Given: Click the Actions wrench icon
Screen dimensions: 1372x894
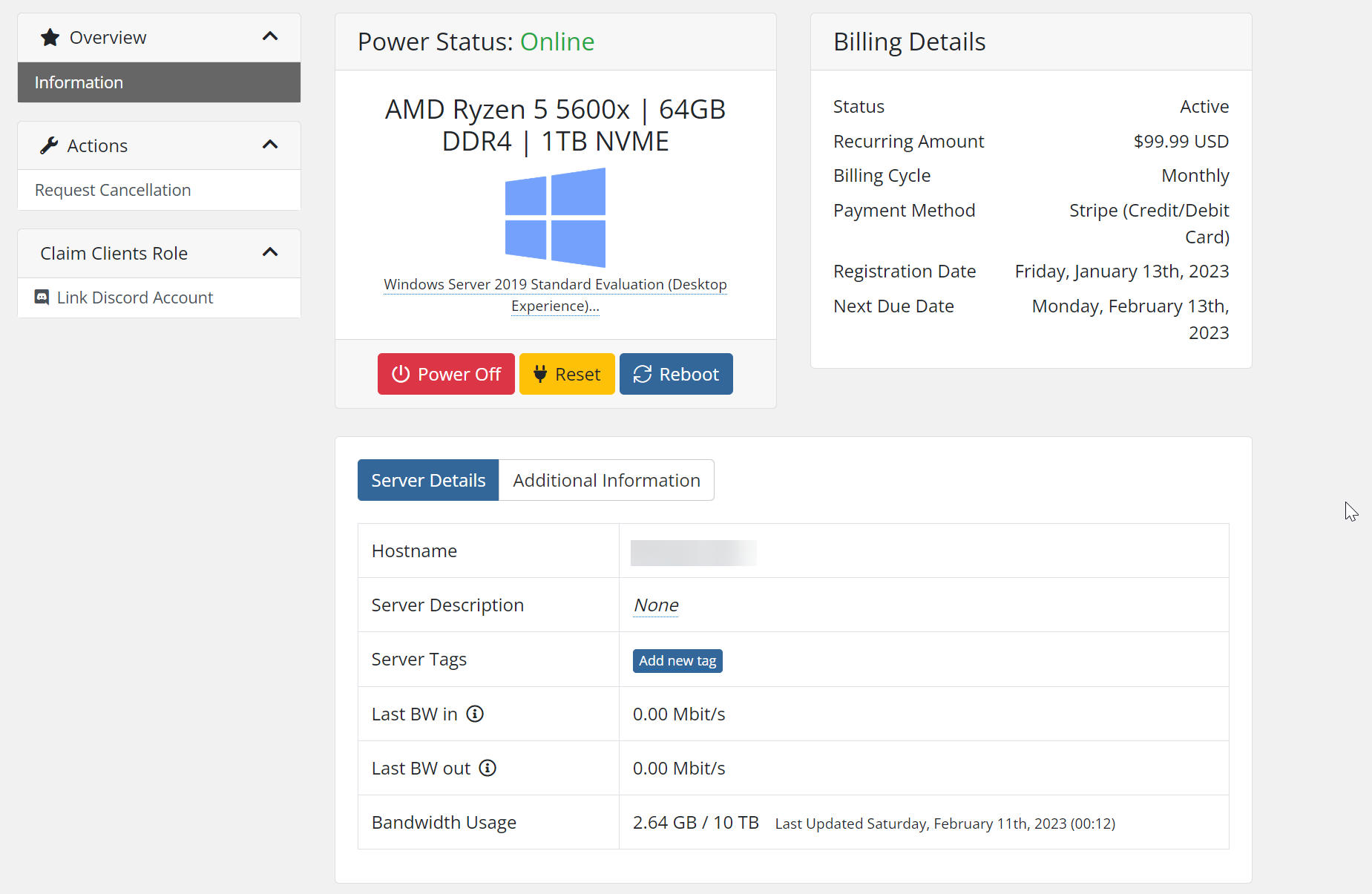Looking at the screenshot, I should click(x=49, y=145).
